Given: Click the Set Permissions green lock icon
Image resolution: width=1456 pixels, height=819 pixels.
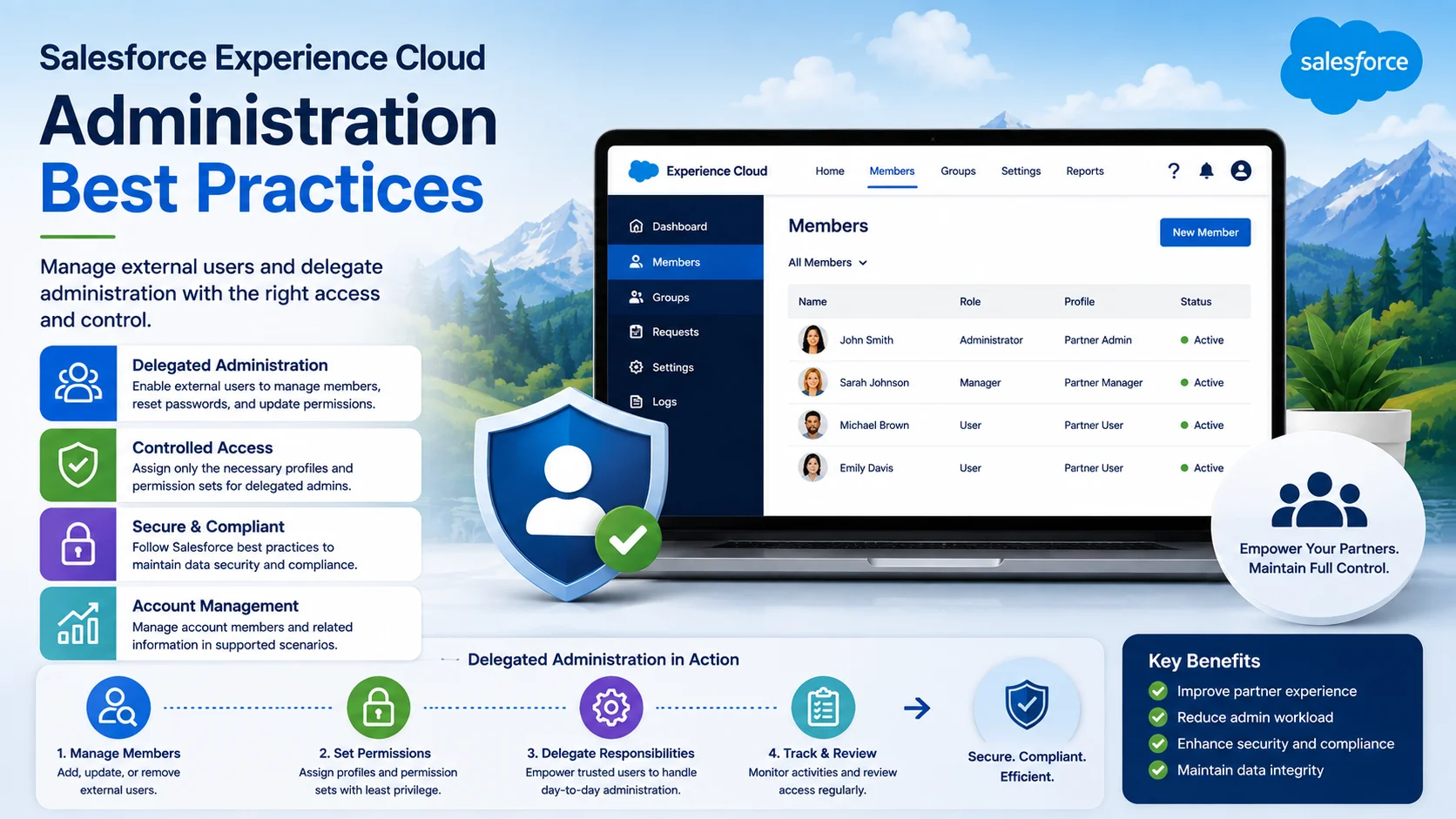Looking at the screenshot, I should click(378, 708).
